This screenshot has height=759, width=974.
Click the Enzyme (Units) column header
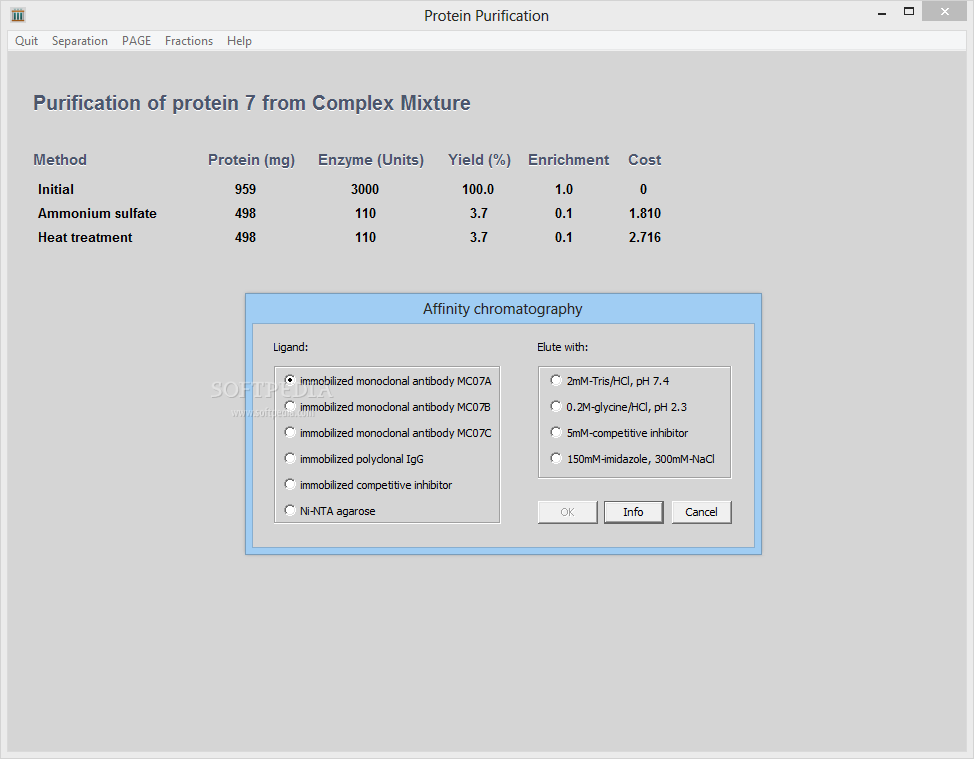pos(371,160)
